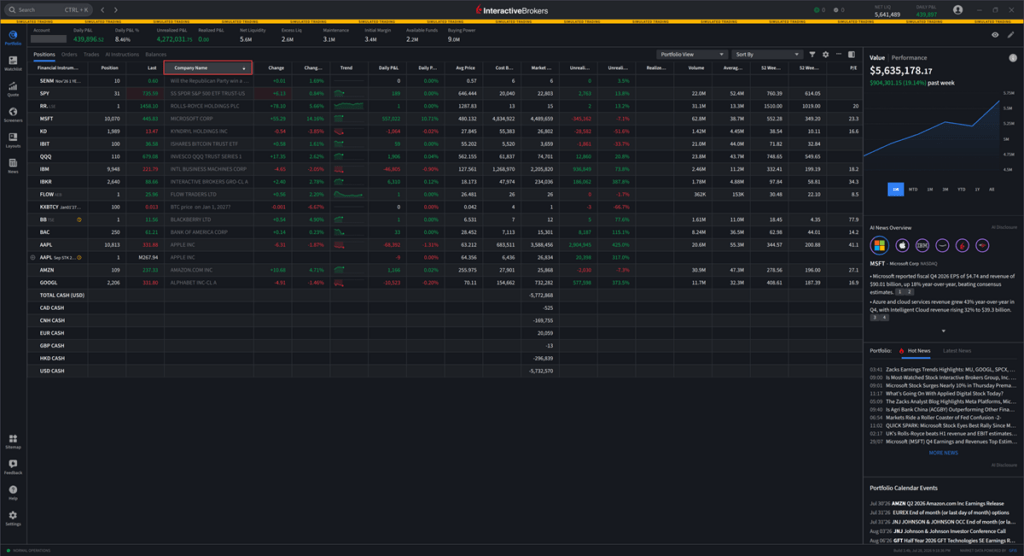Select the AMZN position row
This screenshot has width=1024, height=556.
coord(445,270)
